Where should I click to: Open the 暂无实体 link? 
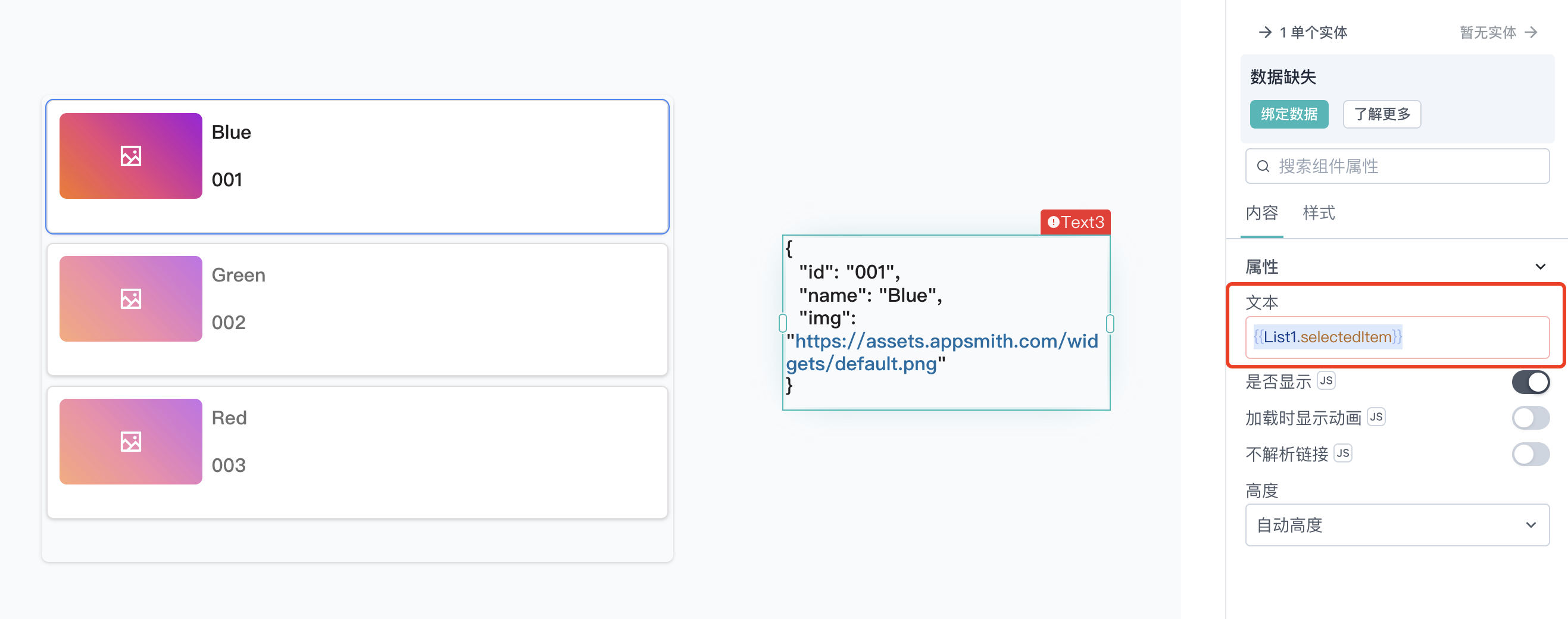[1498, 32]
